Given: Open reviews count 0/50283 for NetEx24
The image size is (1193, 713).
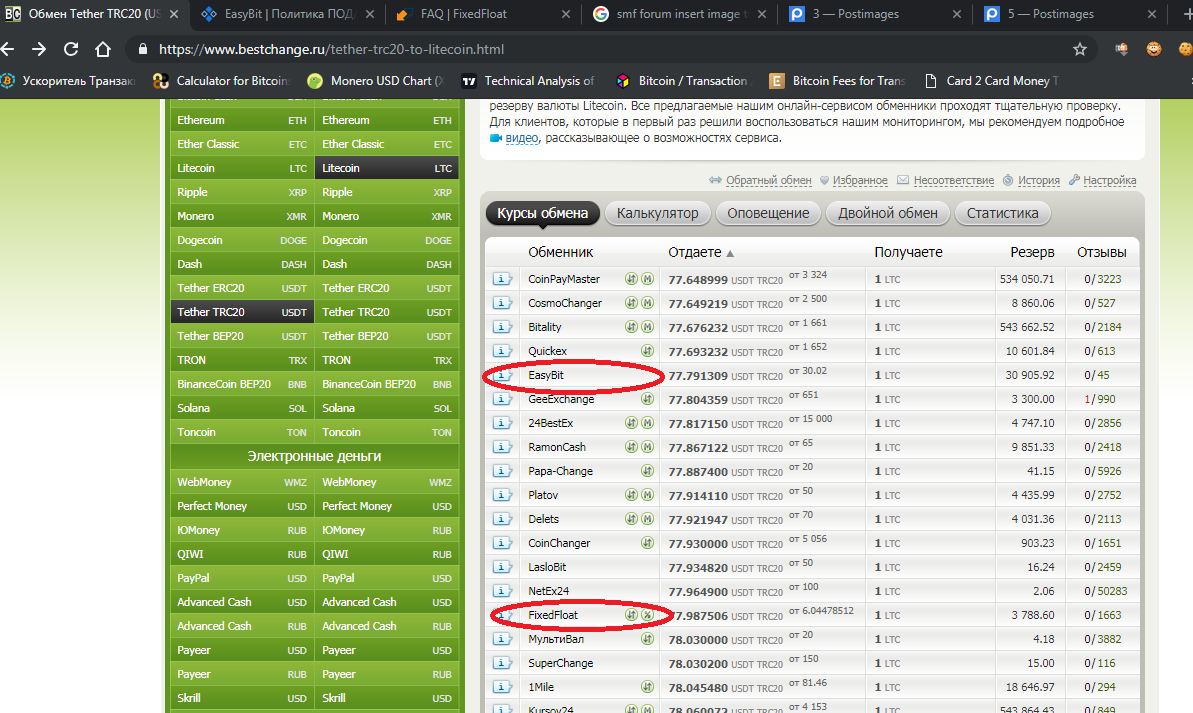Looking at the screenshot, I should 1106,591.
